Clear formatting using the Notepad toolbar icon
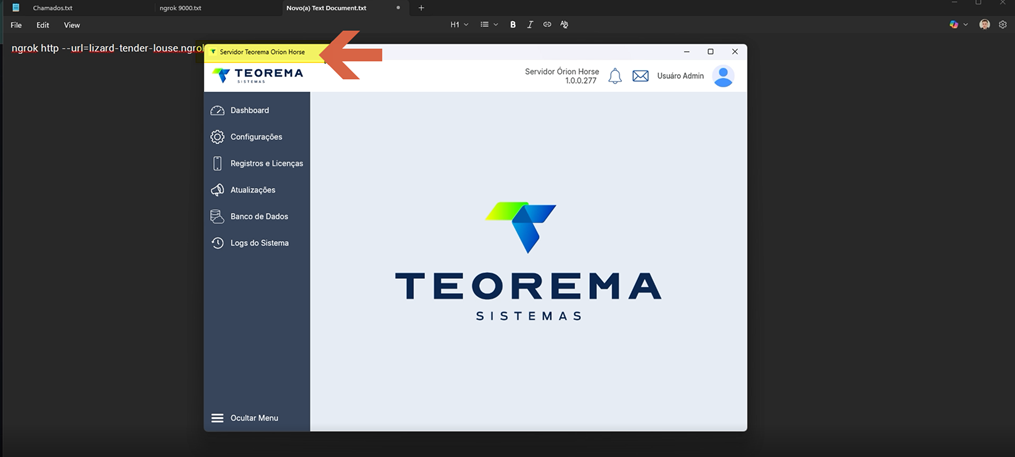The width and height of the screenshot is (1015, 457). click(564, 25)
